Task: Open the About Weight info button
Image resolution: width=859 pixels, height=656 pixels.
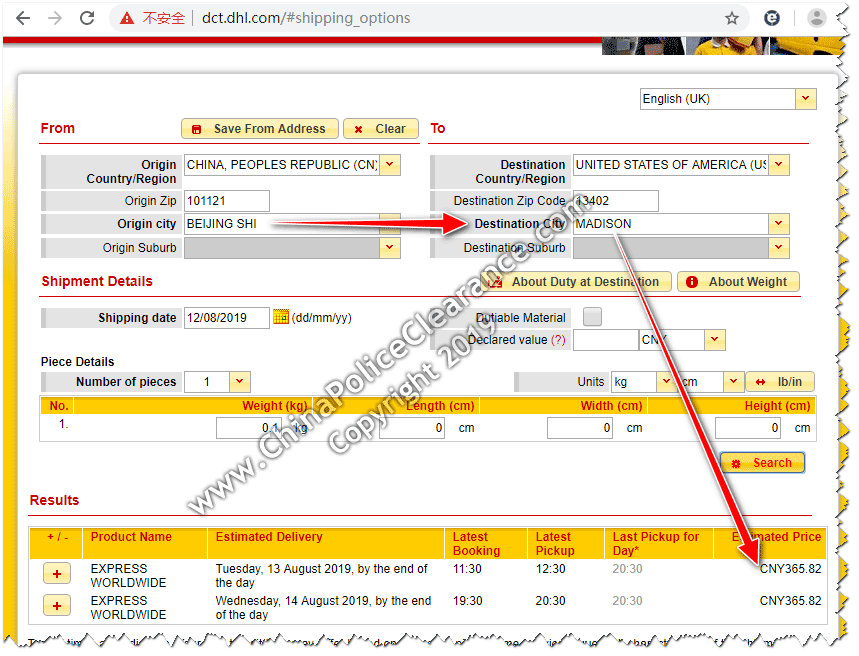Action: pyautogui.click(x=738, y=282)
